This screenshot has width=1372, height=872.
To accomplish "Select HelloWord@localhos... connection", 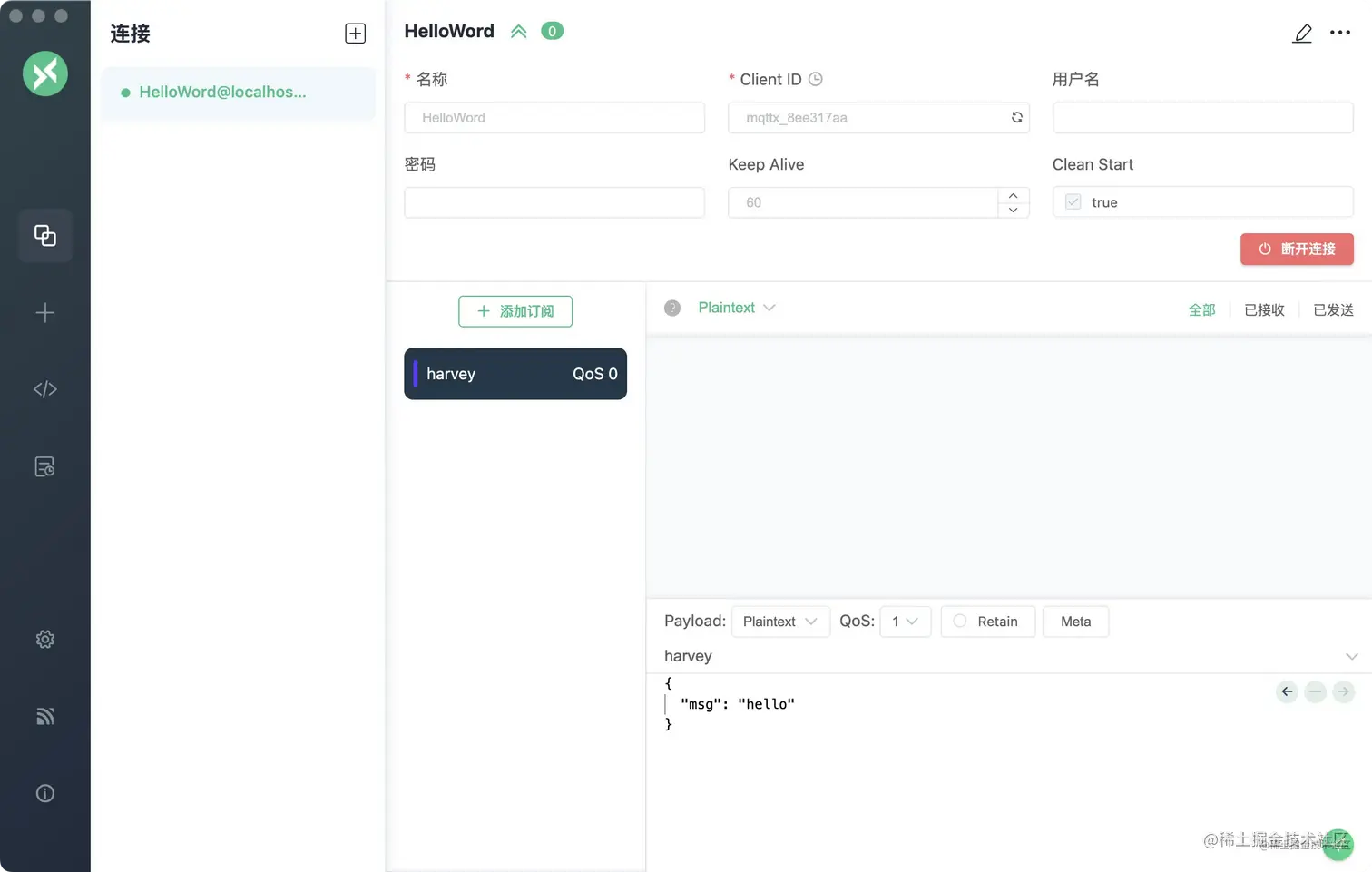I will (238, 93).
